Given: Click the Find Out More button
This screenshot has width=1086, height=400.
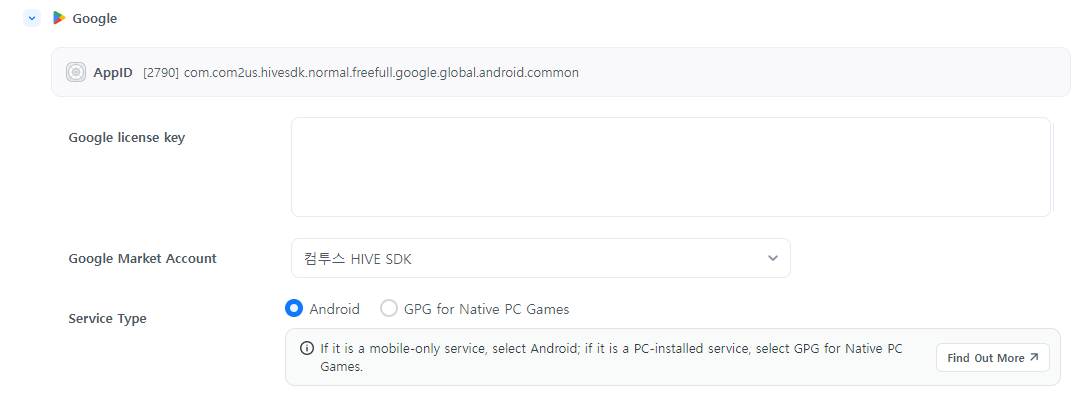Looking at the screenshot, I should point(992,358).
